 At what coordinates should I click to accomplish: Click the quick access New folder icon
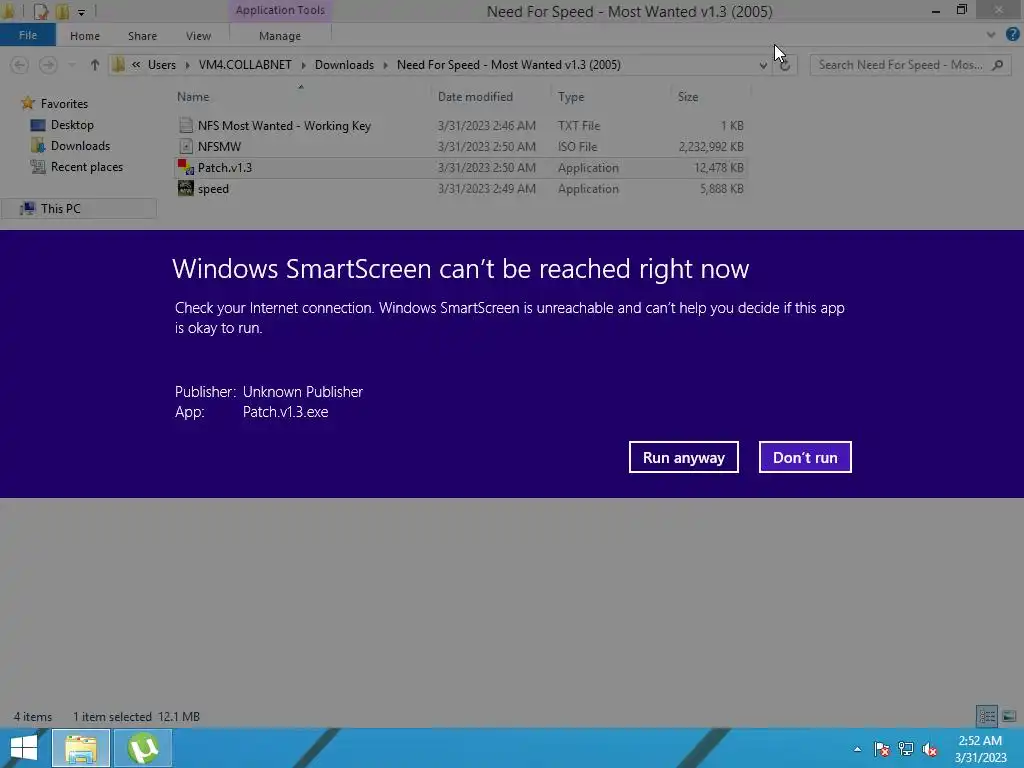coord(63,11)
